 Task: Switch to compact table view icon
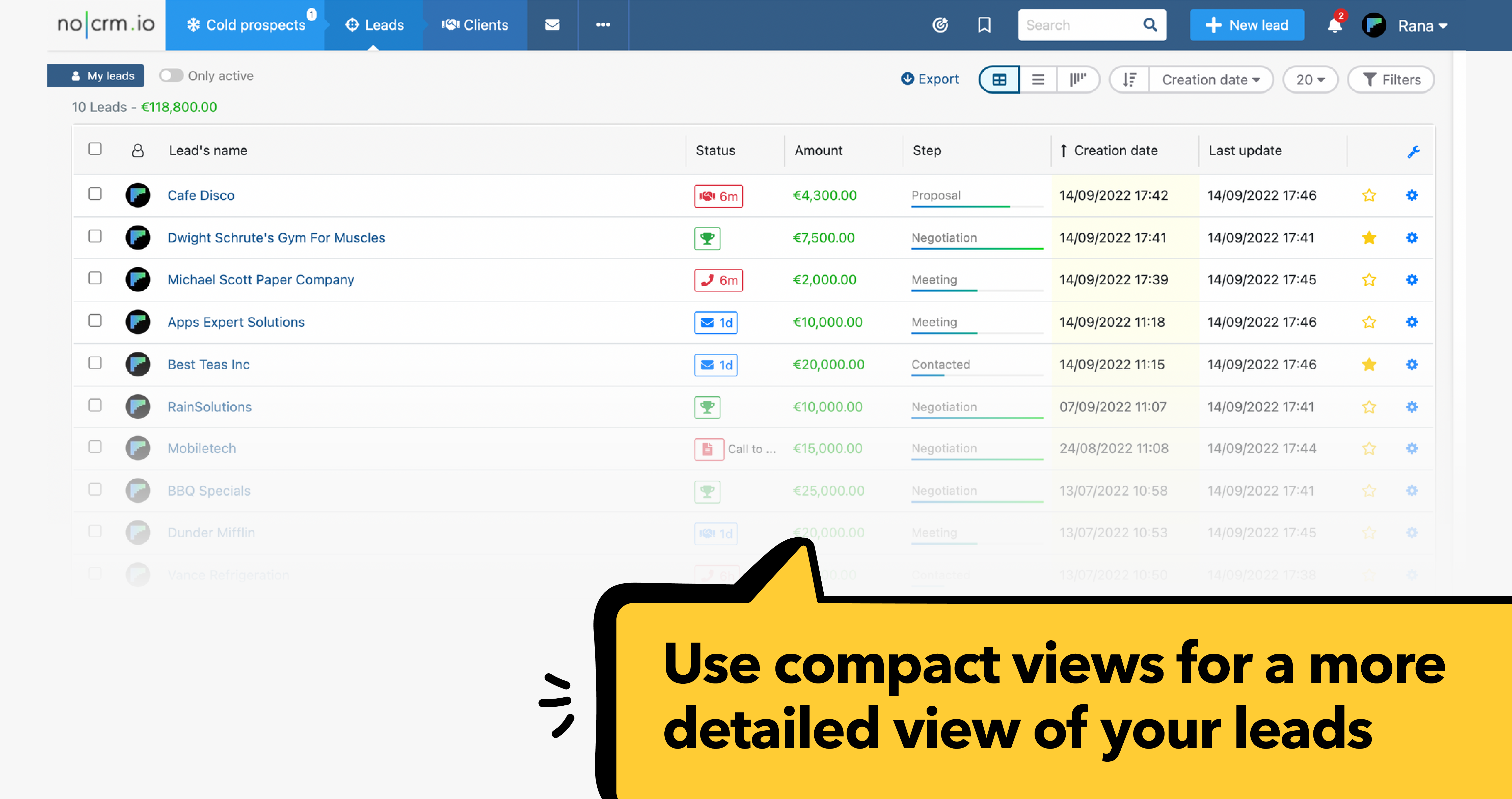[998, 79]
